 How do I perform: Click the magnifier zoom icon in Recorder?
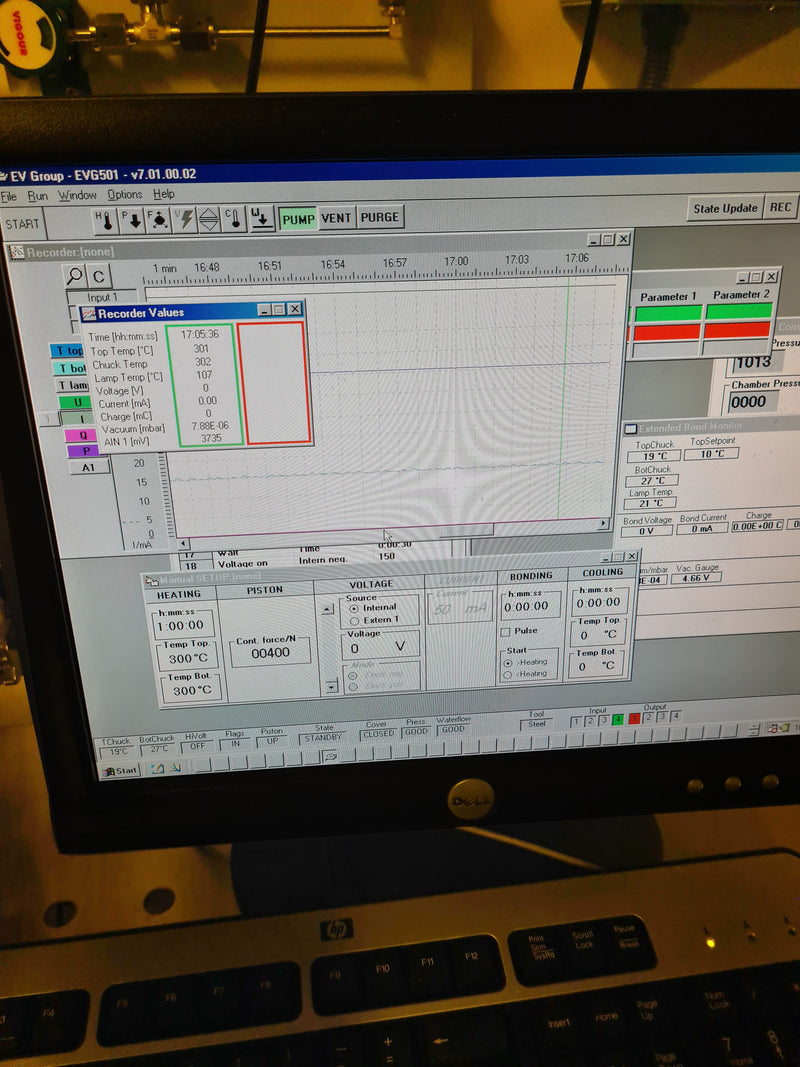click(75, 276)
